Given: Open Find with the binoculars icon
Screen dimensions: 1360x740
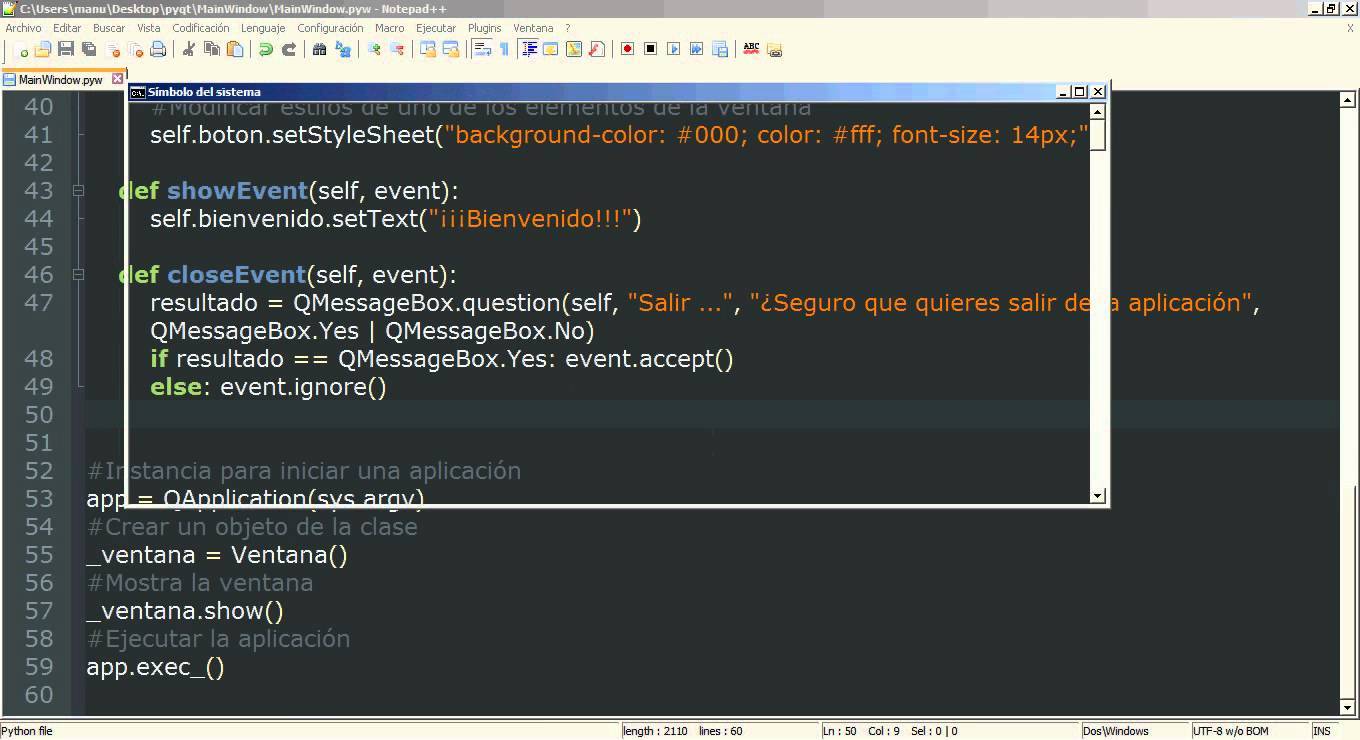Looking at the screenshot, I should click(x=320, y=49).
